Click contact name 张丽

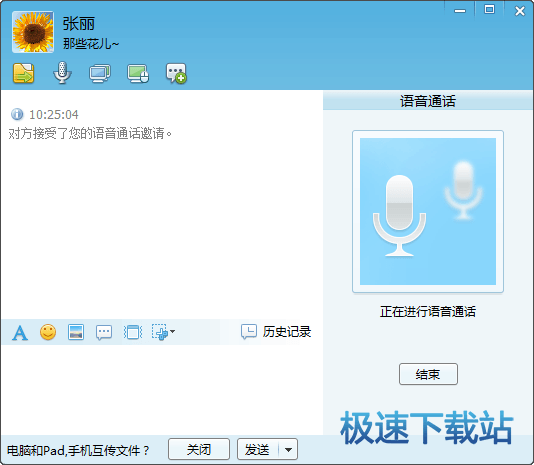(79, 24)
